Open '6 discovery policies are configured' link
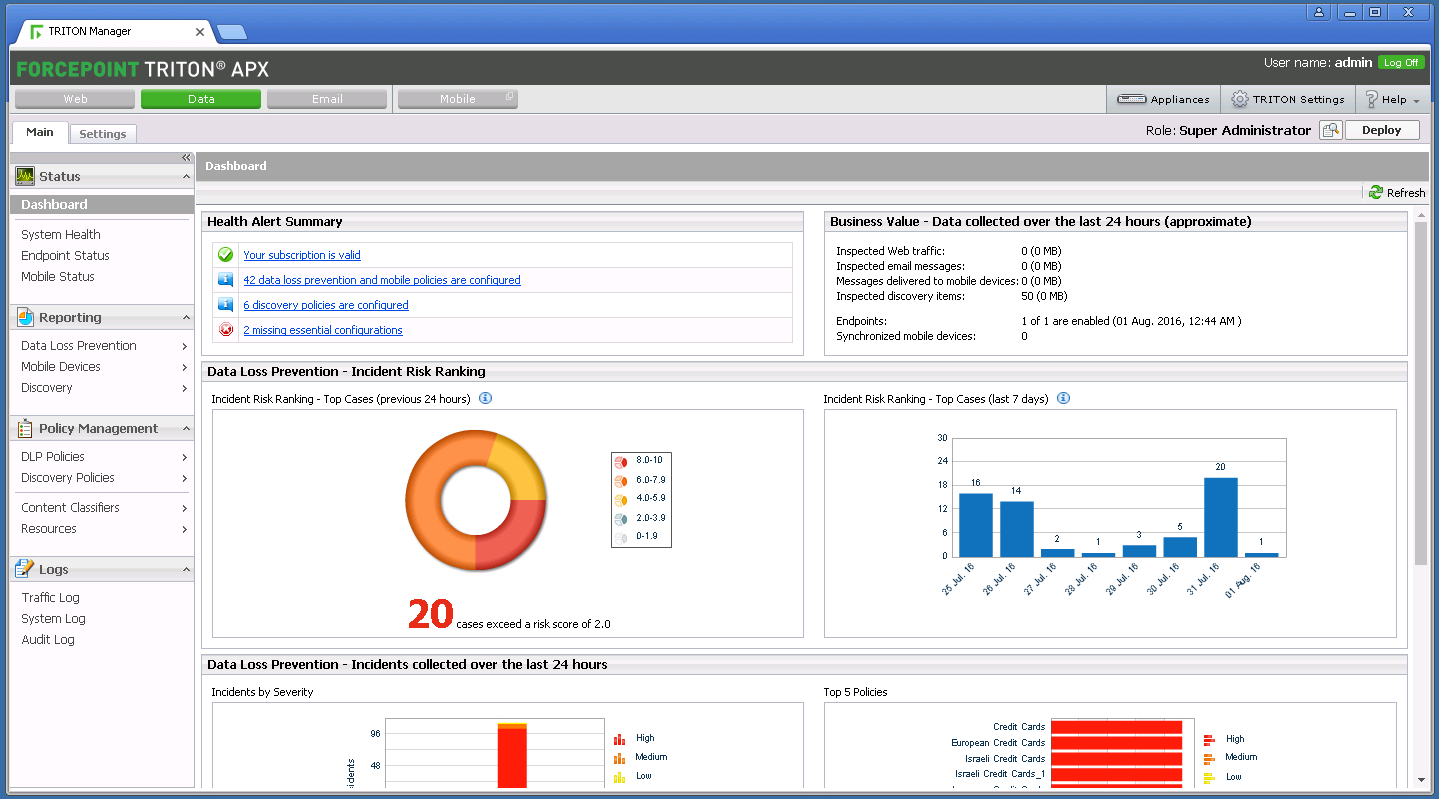1439x799 pixels. click(x=326, y=305)
